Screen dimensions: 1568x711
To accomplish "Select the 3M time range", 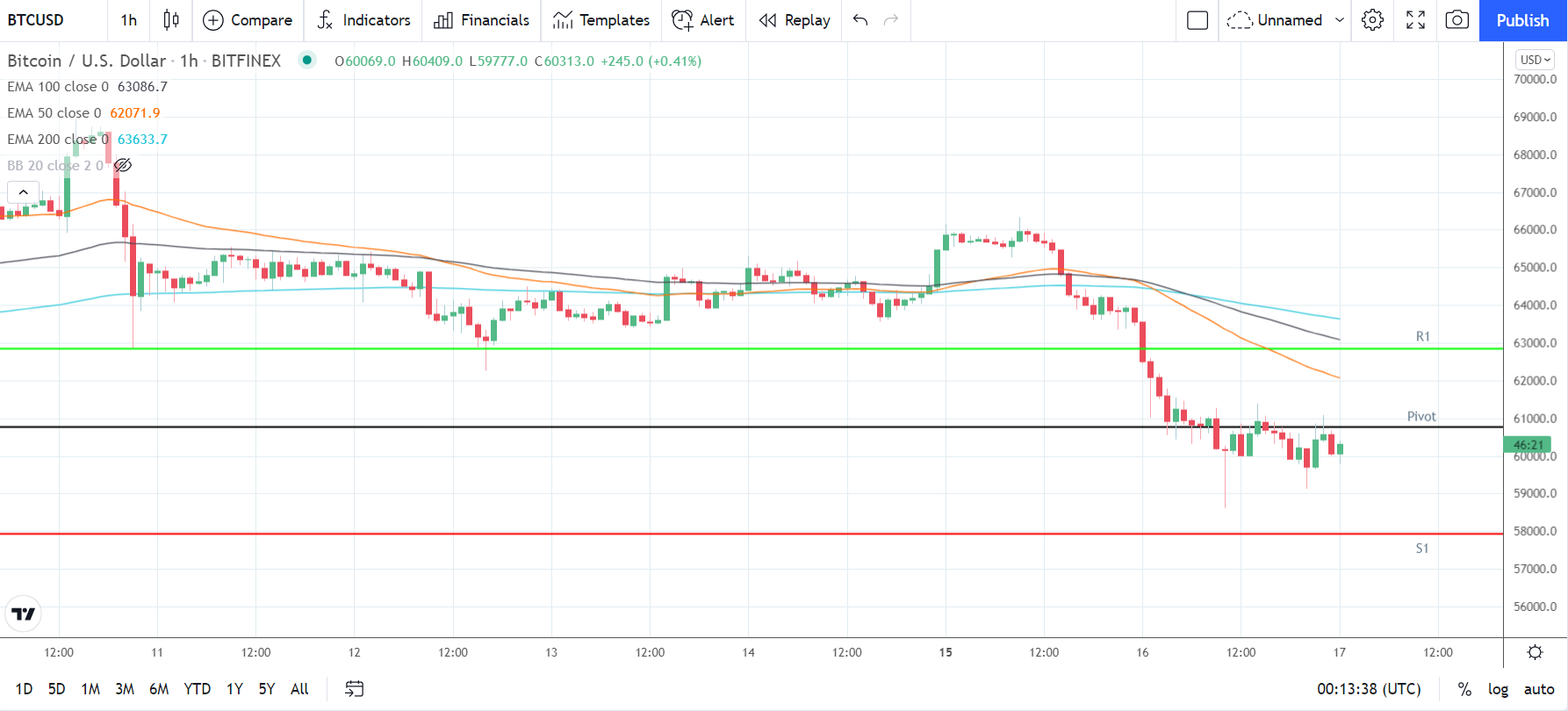I will point(125,689).
